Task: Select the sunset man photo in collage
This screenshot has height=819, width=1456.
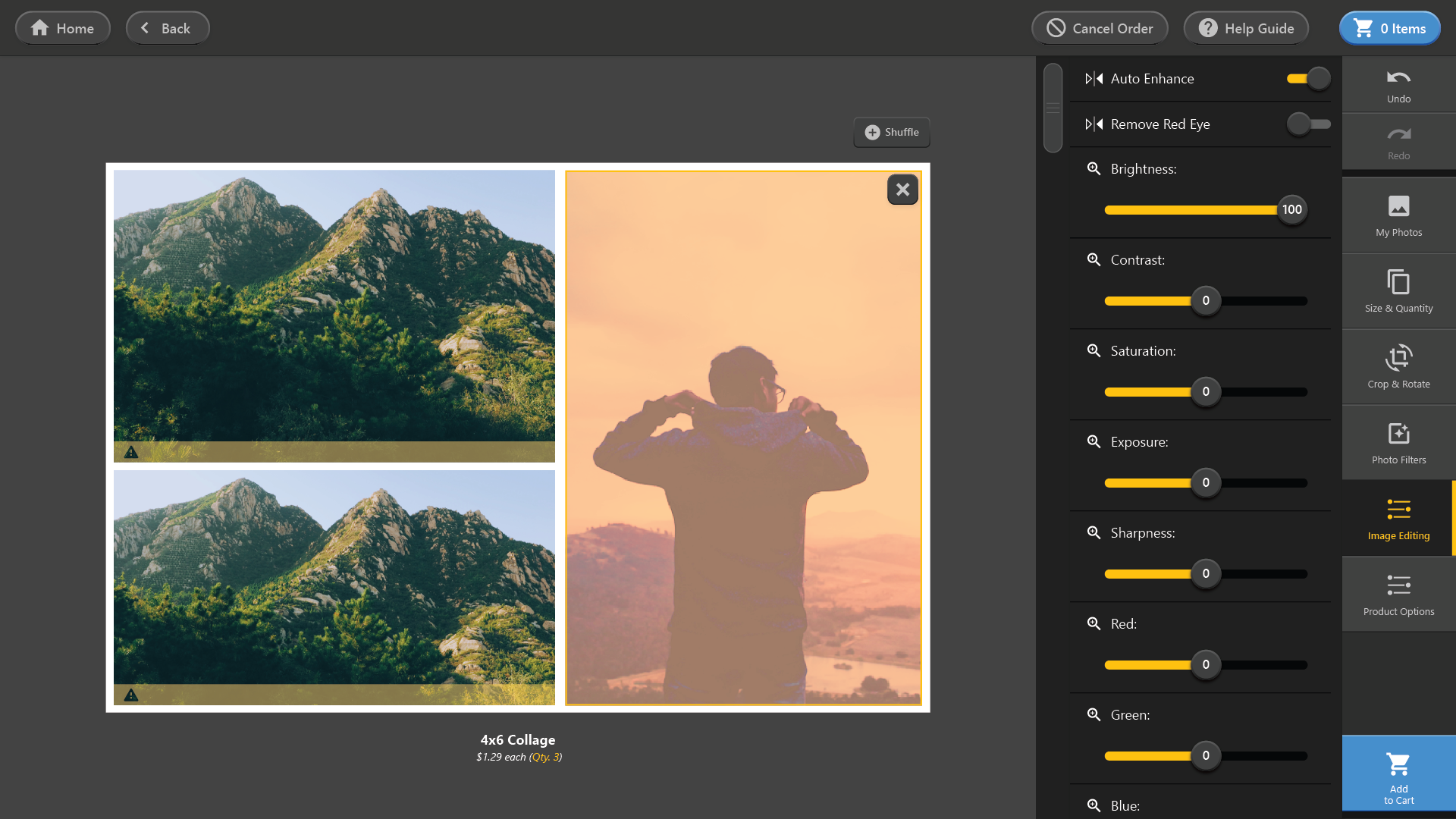Action: click(x=743, y=438)
